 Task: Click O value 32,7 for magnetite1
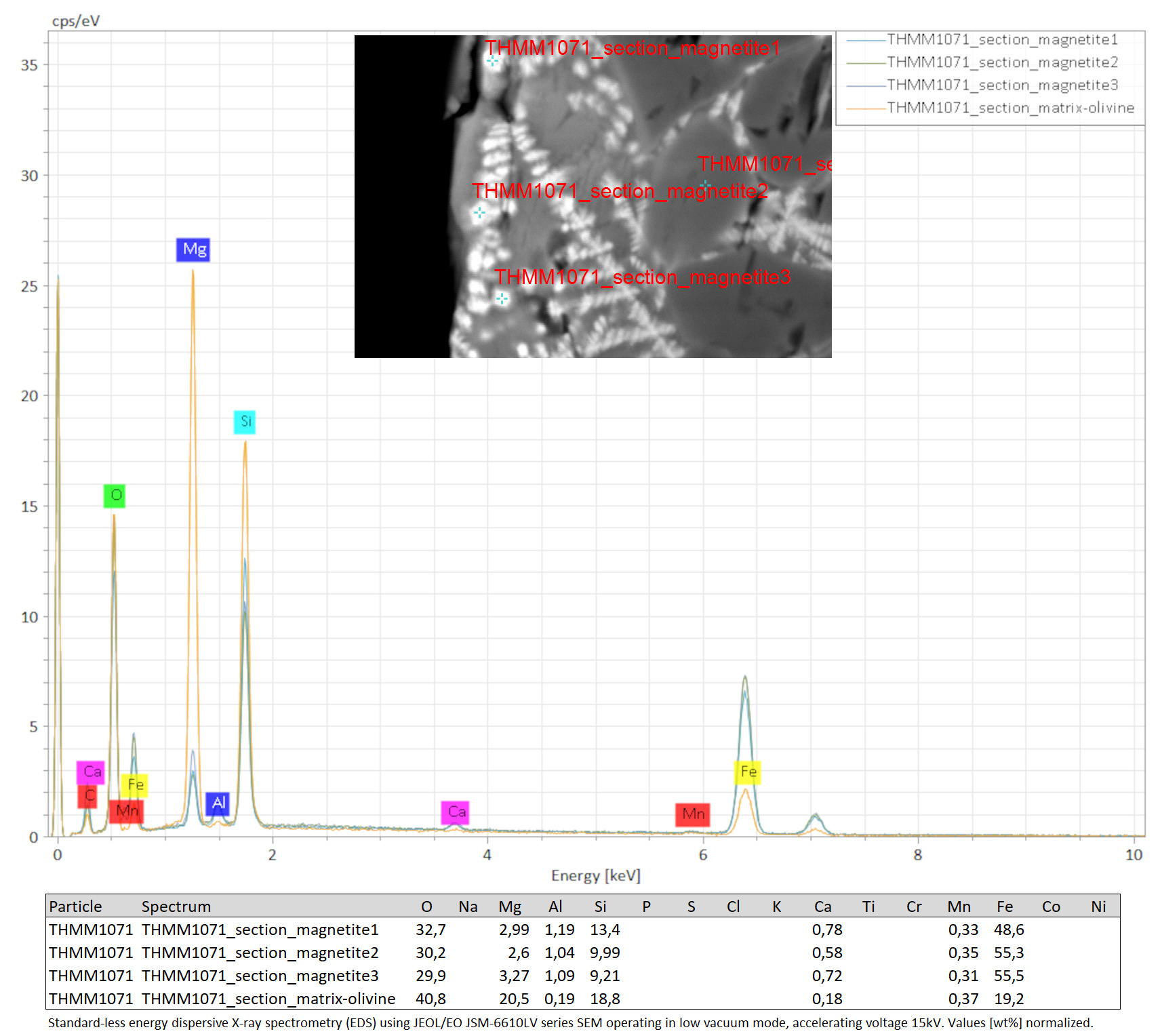[x=430, y=930]
